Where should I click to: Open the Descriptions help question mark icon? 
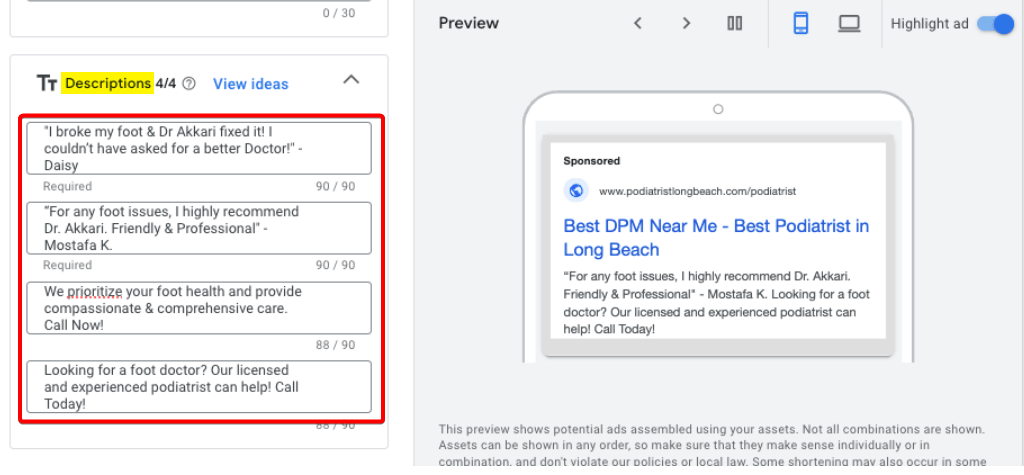(x=190, y=84)
